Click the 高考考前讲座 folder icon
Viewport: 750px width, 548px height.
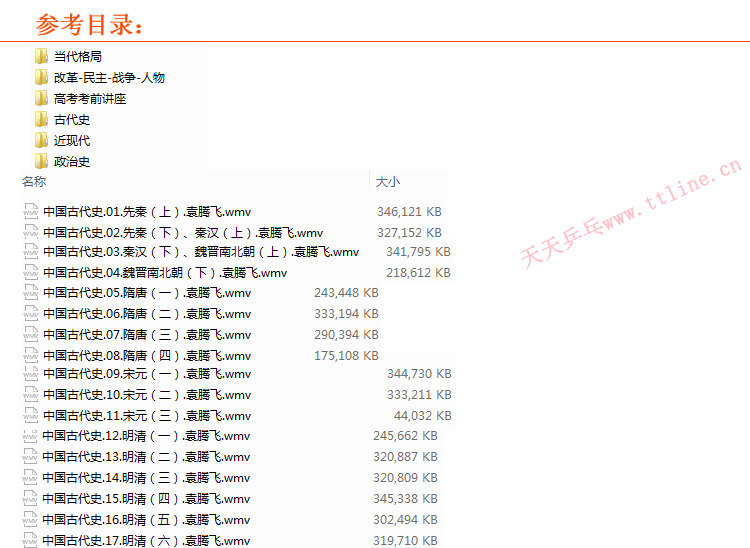(41, 98)
